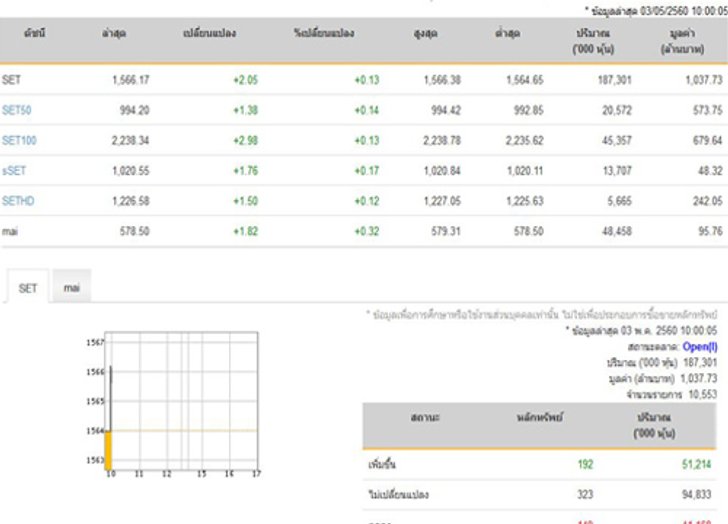The image size is (728, 524).
Task: Select SET50 change value +1.38
Action: (245, 110)
